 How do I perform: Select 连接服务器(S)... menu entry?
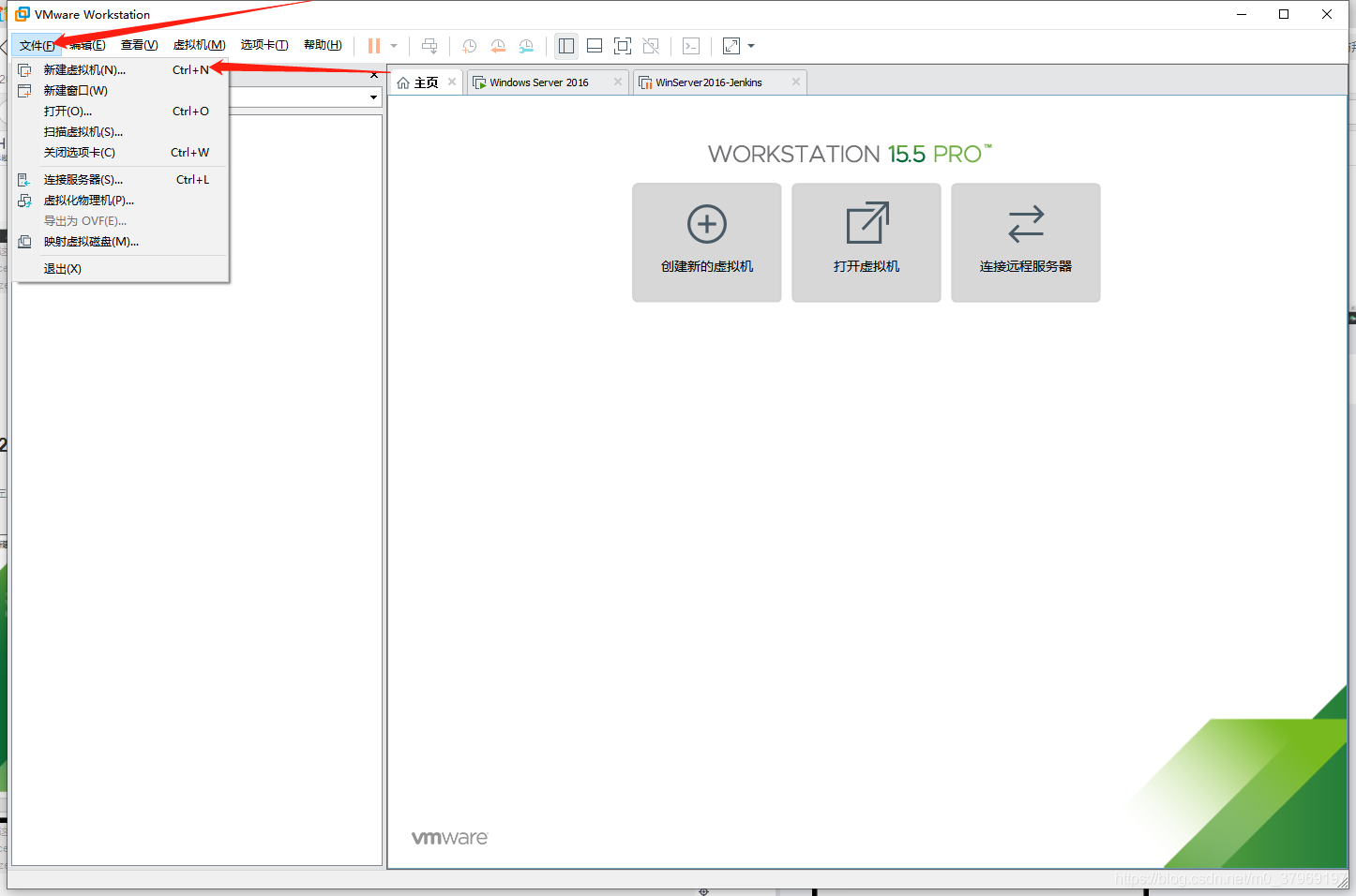pos(120,180)
